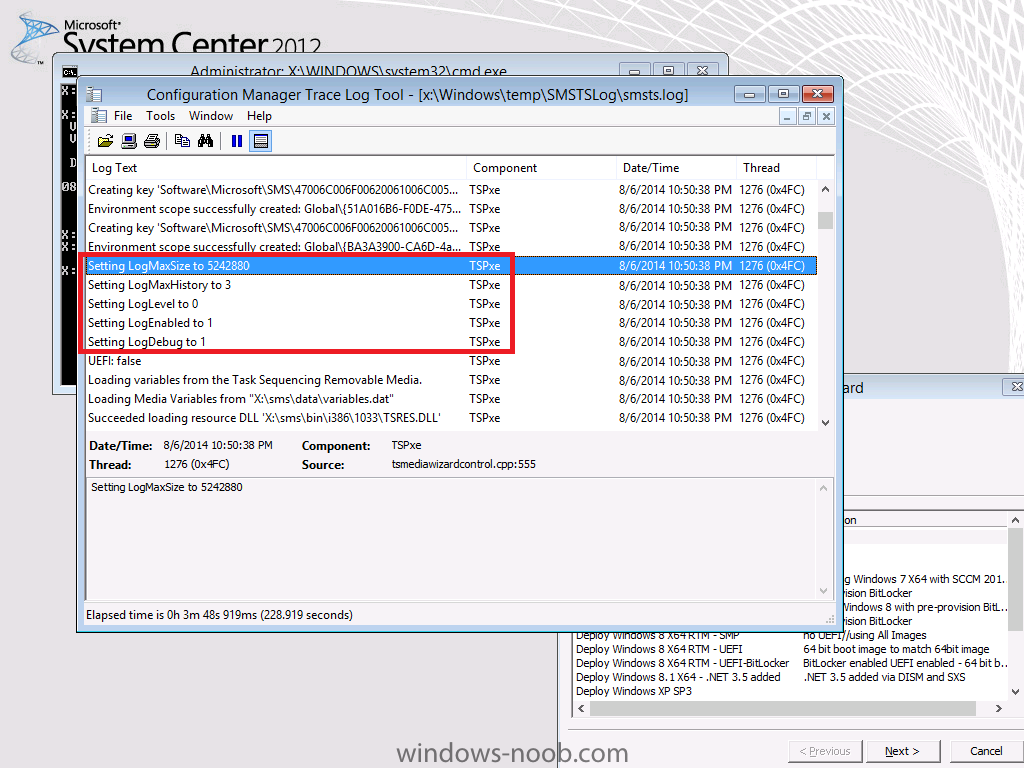Select the Environment scope row containing {51A016B6

(451, 209)
